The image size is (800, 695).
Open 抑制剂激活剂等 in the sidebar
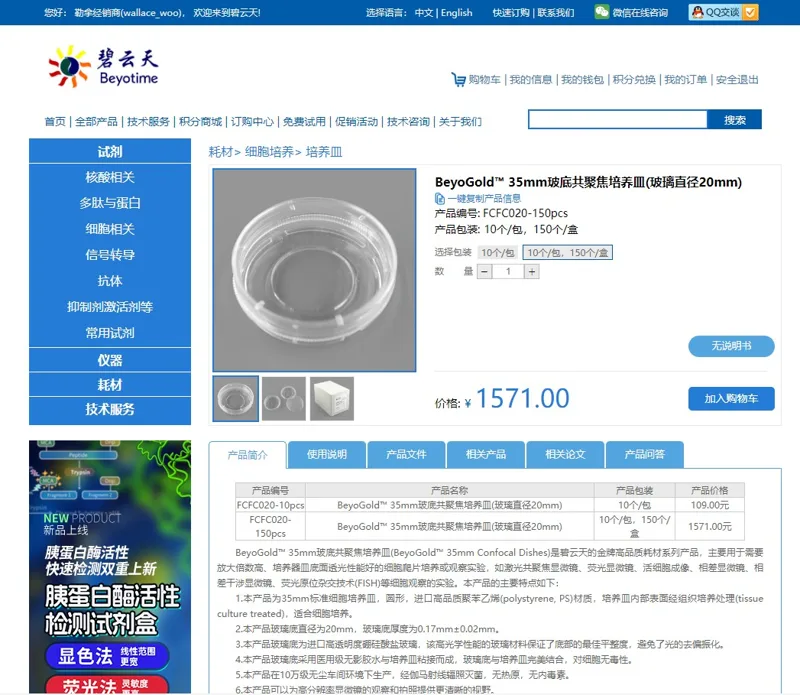[x=110, y=307]
